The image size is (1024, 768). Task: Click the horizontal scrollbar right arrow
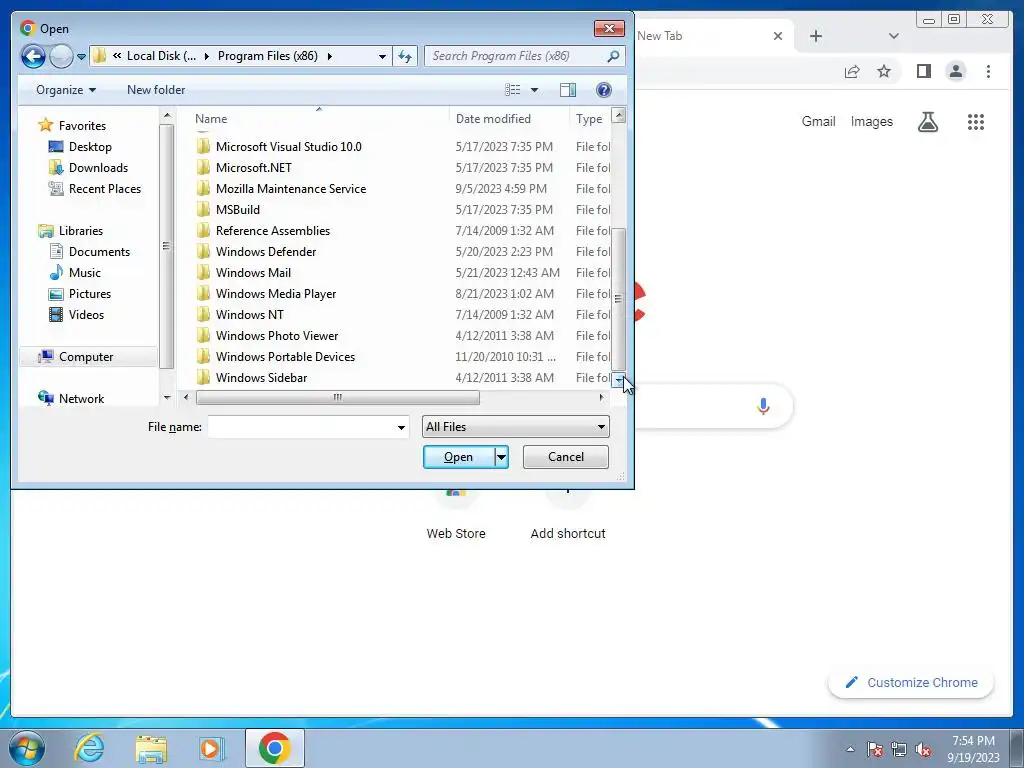coord(601,397)
